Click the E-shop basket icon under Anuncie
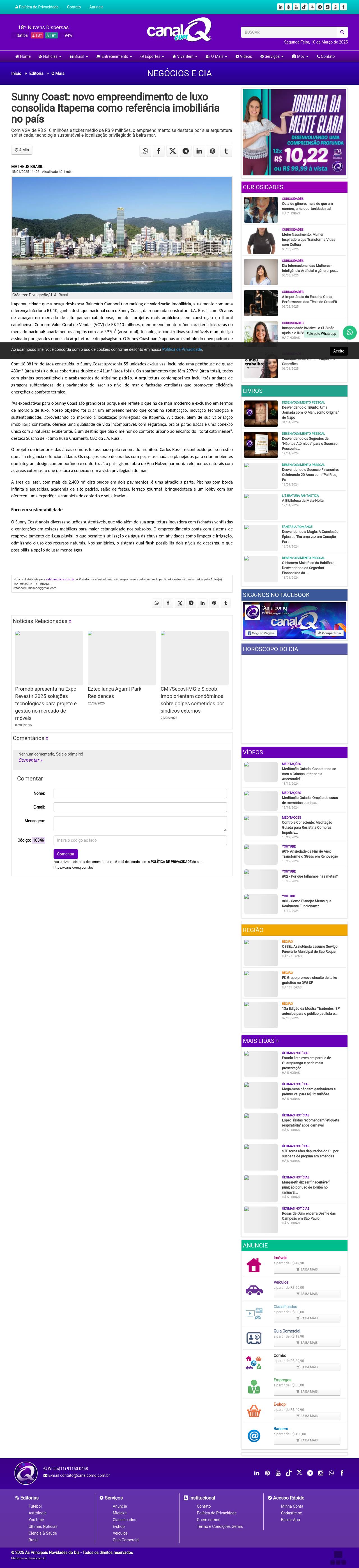 pyautogui.click(x=254, y=1410)
